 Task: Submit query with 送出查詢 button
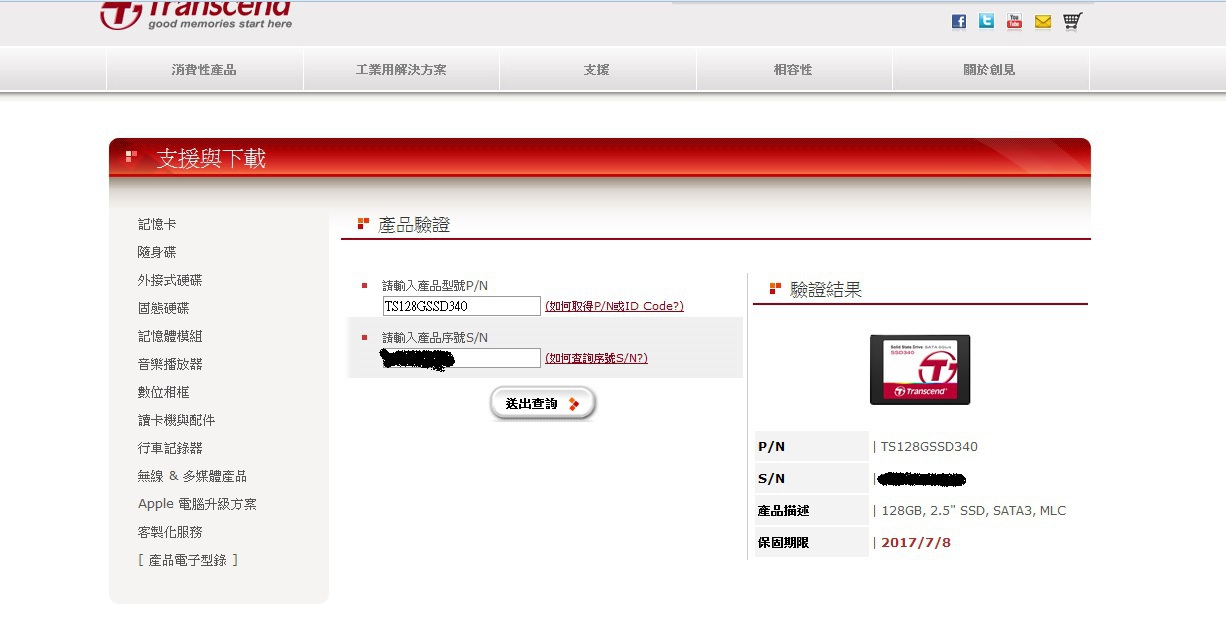[543, 403]
